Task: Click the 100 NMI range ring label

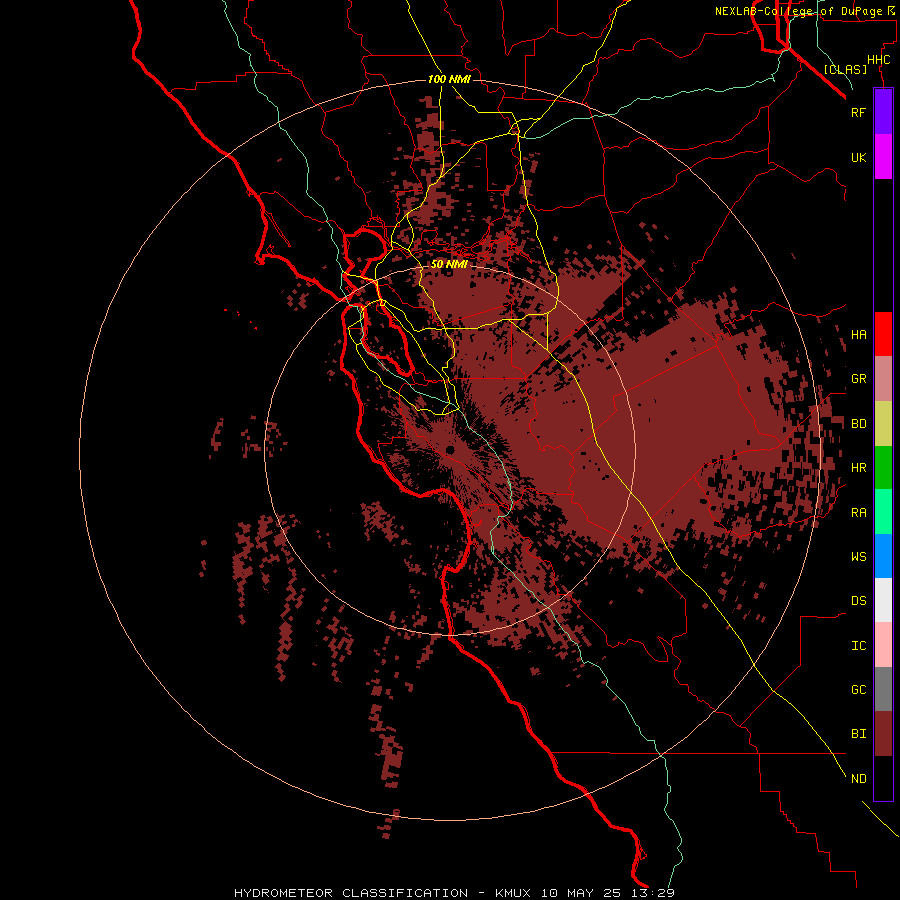Action: [449, 79]
